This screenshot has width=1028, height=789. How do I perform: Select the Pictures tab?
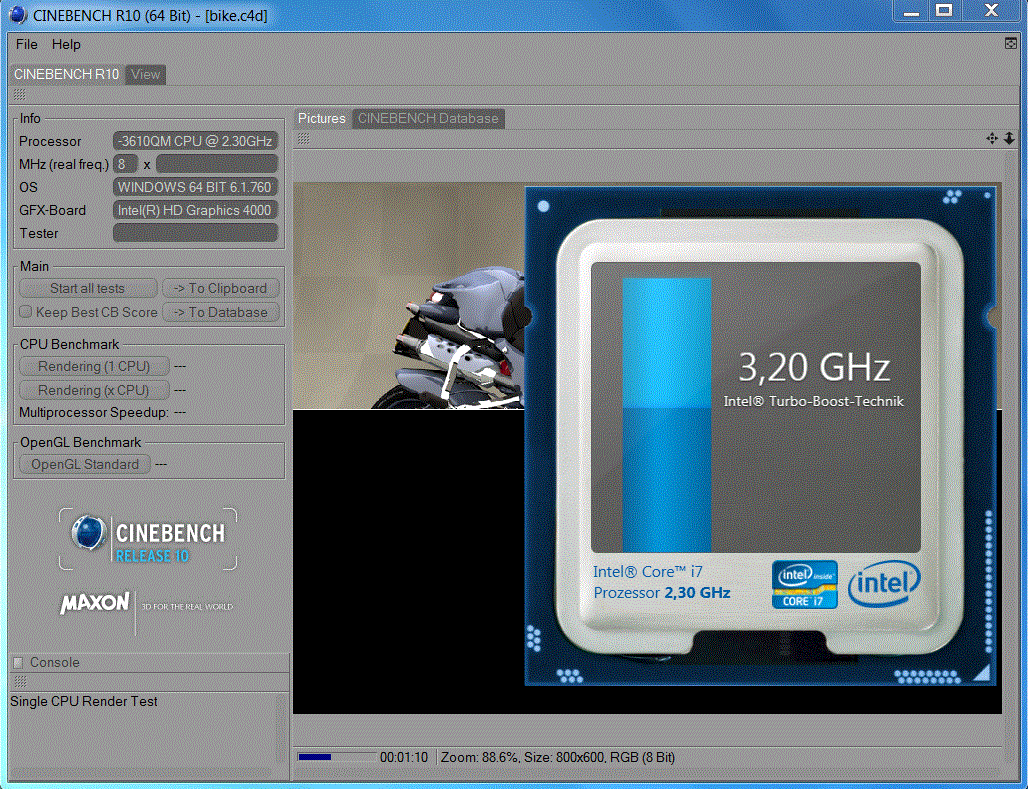coord(322,119)
